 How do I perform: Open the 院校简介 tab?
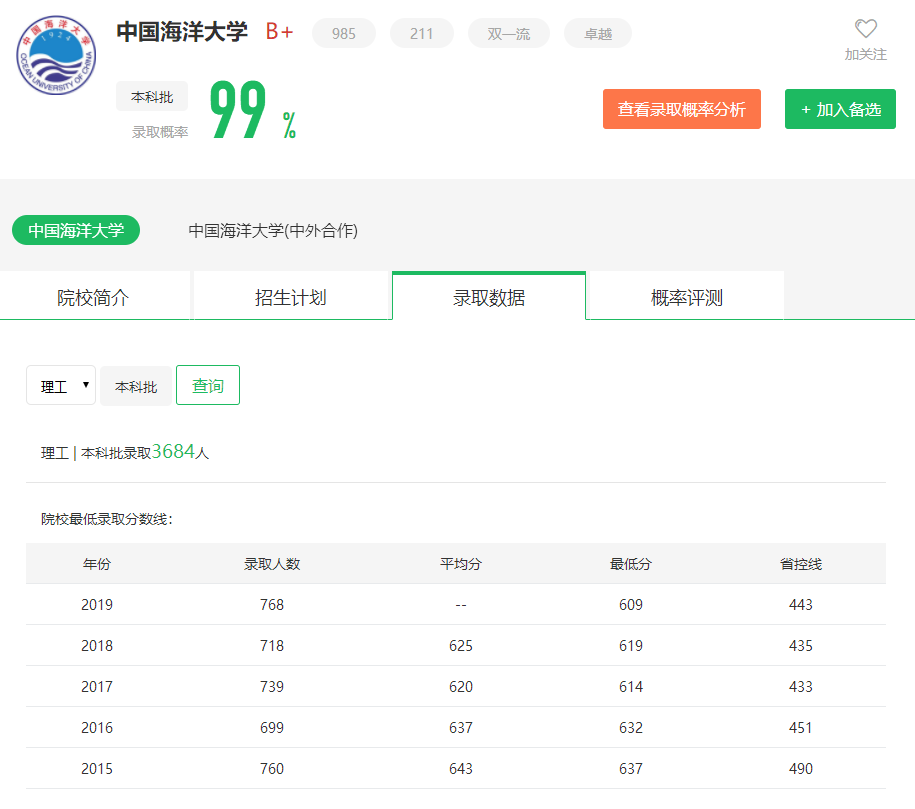click(93, 297)
